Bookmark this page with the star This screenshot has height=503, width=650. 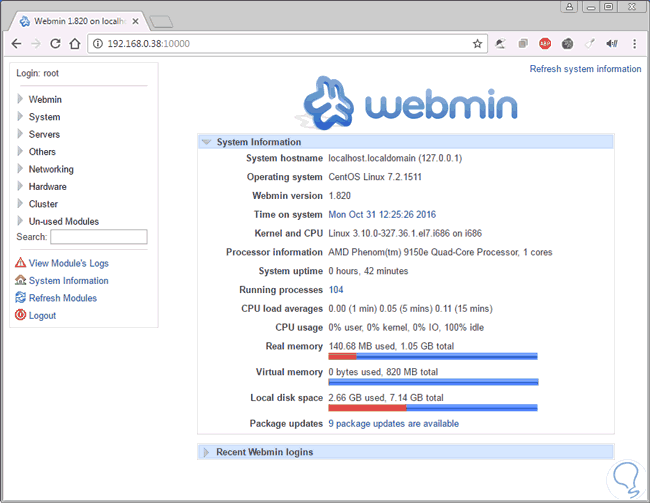(x=477, y=44)
